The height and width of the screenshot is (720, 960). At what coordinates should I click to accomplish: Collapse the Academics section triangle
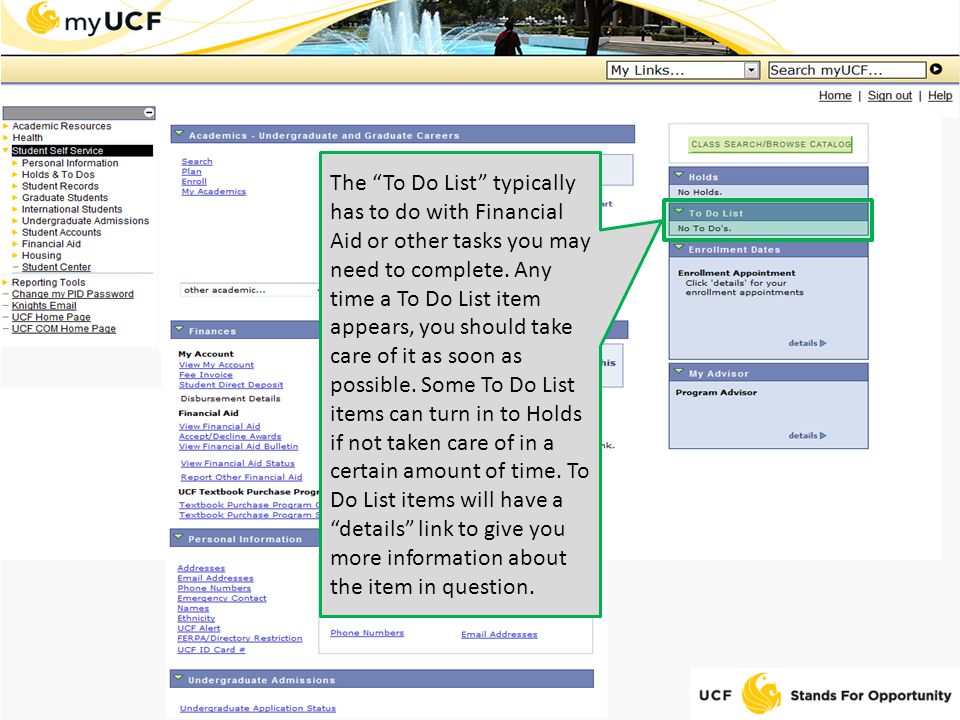pos(179,133)
